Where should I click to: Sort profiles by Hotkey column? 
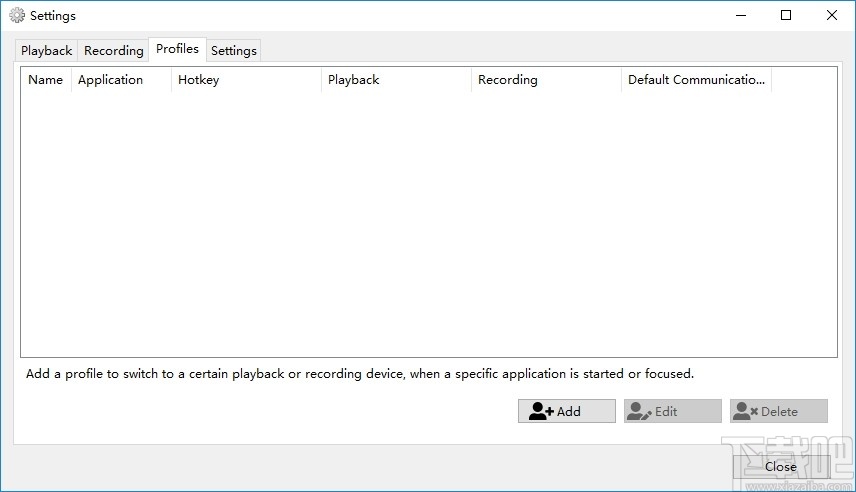(198, 80)
